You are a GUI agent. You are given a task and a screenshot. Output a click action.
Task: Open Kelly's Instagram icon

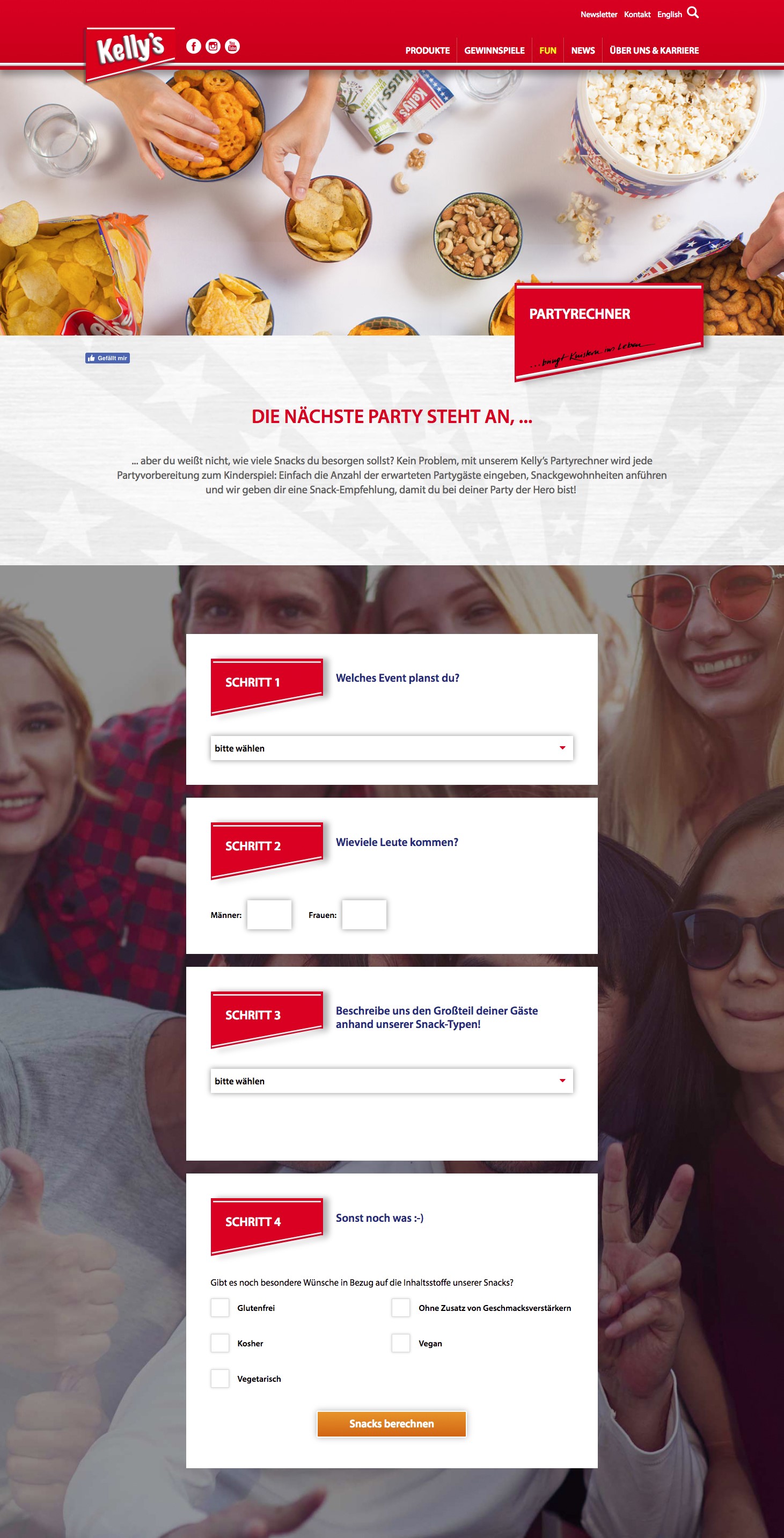pyautogui.click(x=213, y=46)
